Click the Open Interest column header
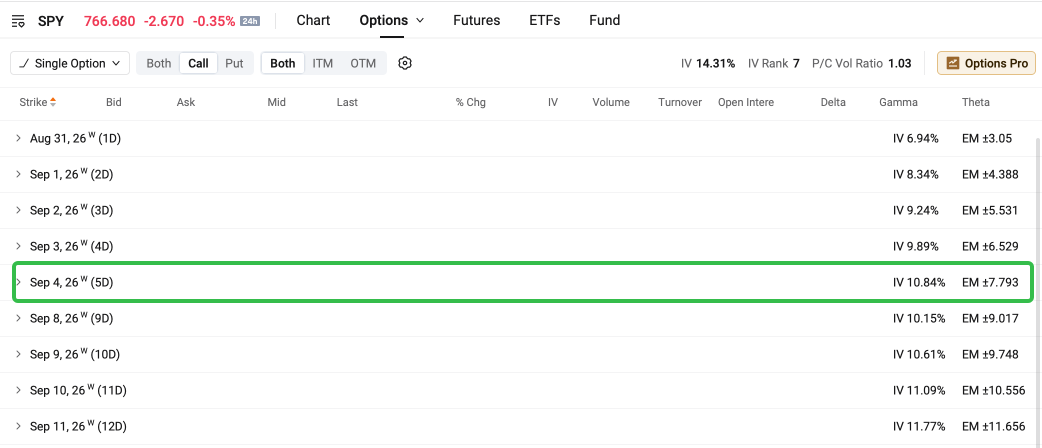This screenshot has width=1042, height=448. 746,102
